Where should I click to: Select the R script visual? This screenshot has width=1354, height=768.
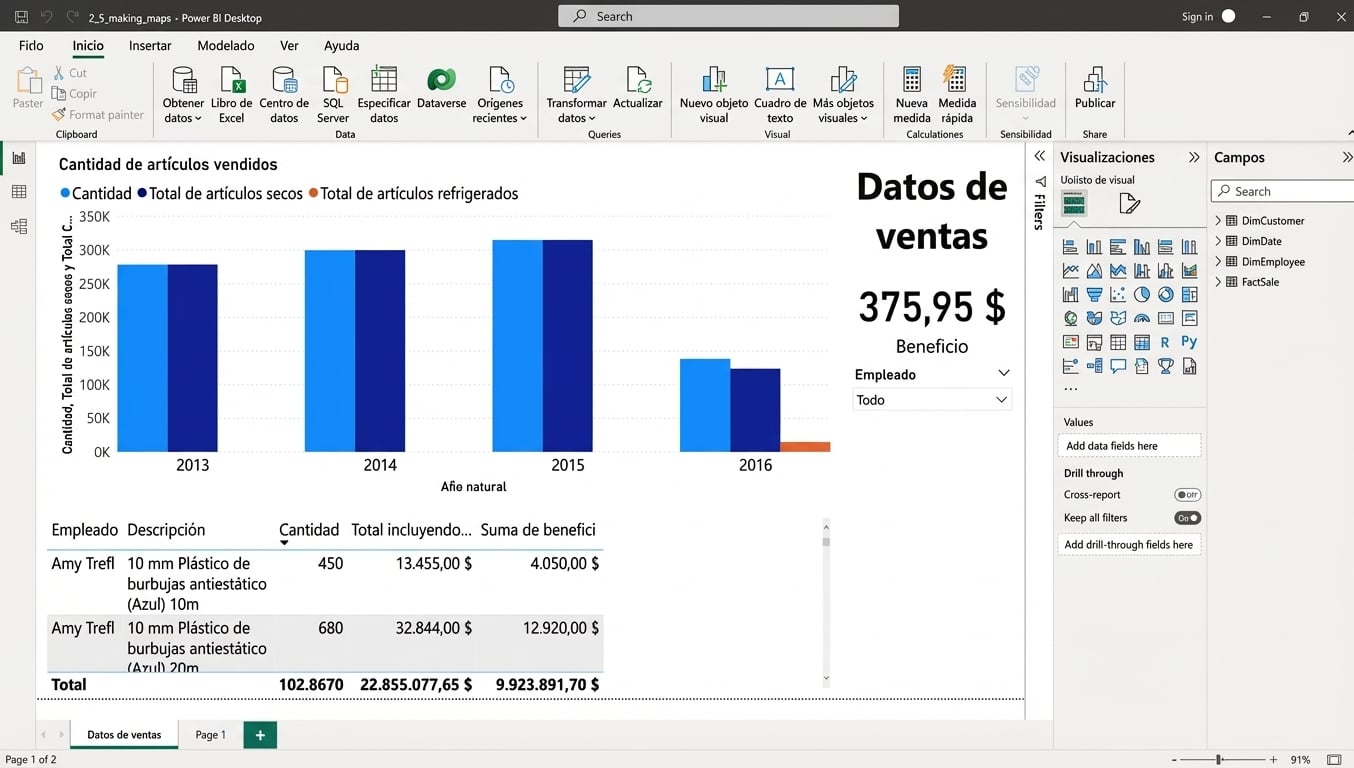(x=1165, y=342)
